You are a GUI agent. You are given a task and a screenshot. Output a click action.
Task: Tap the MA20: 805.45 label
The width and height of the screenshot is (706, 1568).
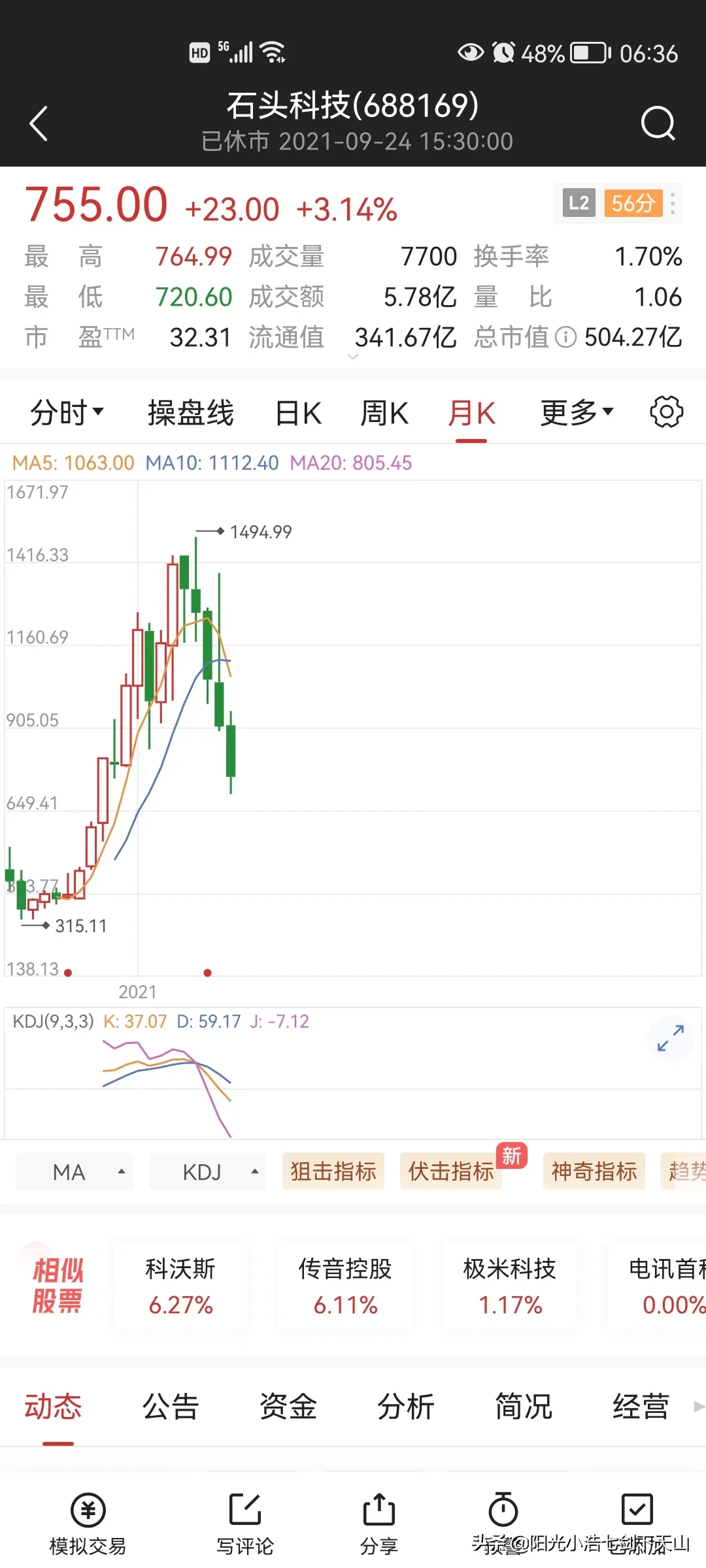(351, 463)
